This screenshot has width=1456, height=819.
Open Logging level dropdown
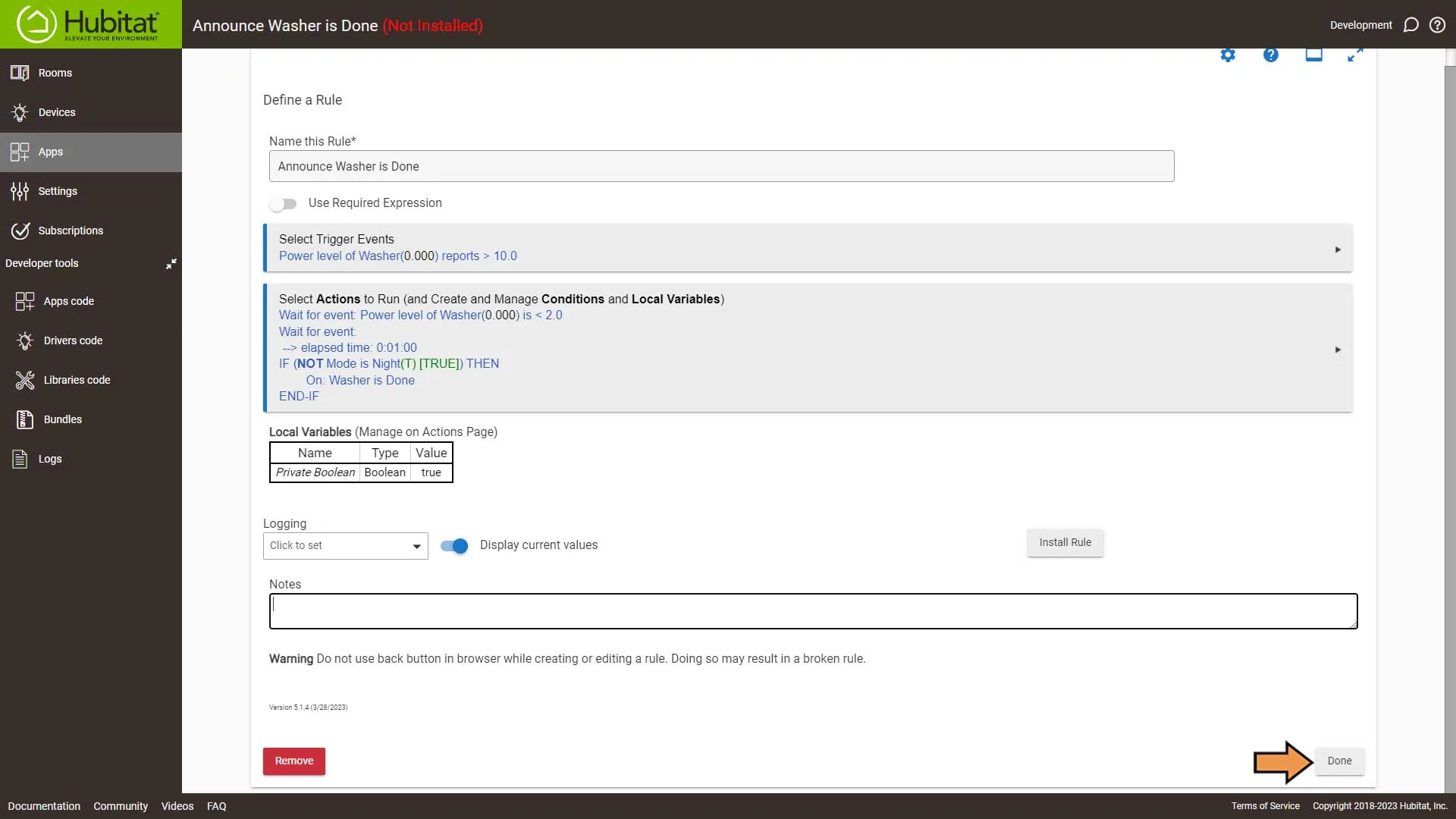(345, 545)
